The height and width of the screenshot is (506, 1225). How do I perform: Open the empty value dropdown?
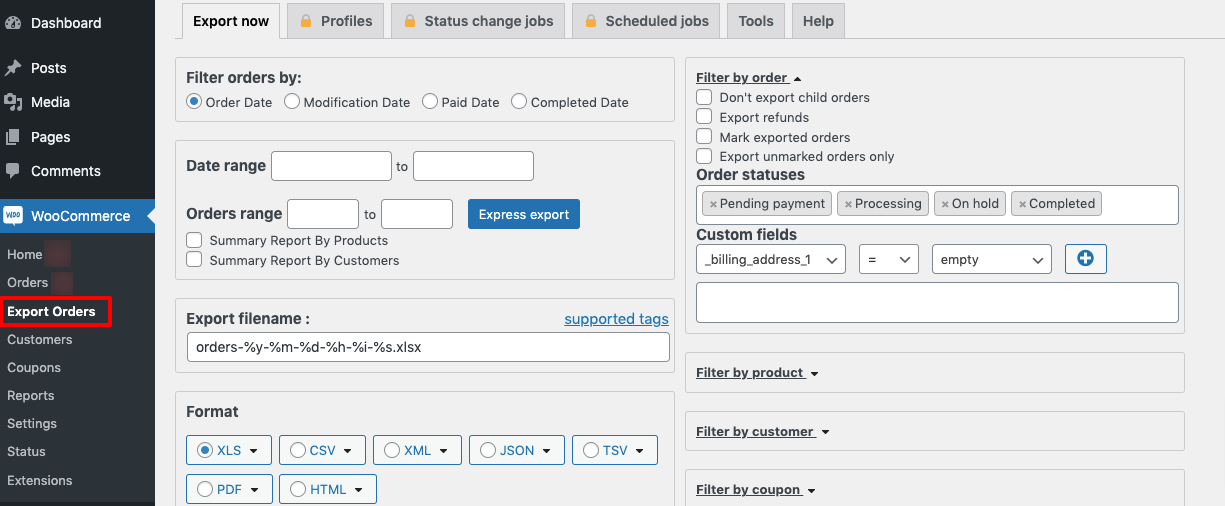(992, 259)
